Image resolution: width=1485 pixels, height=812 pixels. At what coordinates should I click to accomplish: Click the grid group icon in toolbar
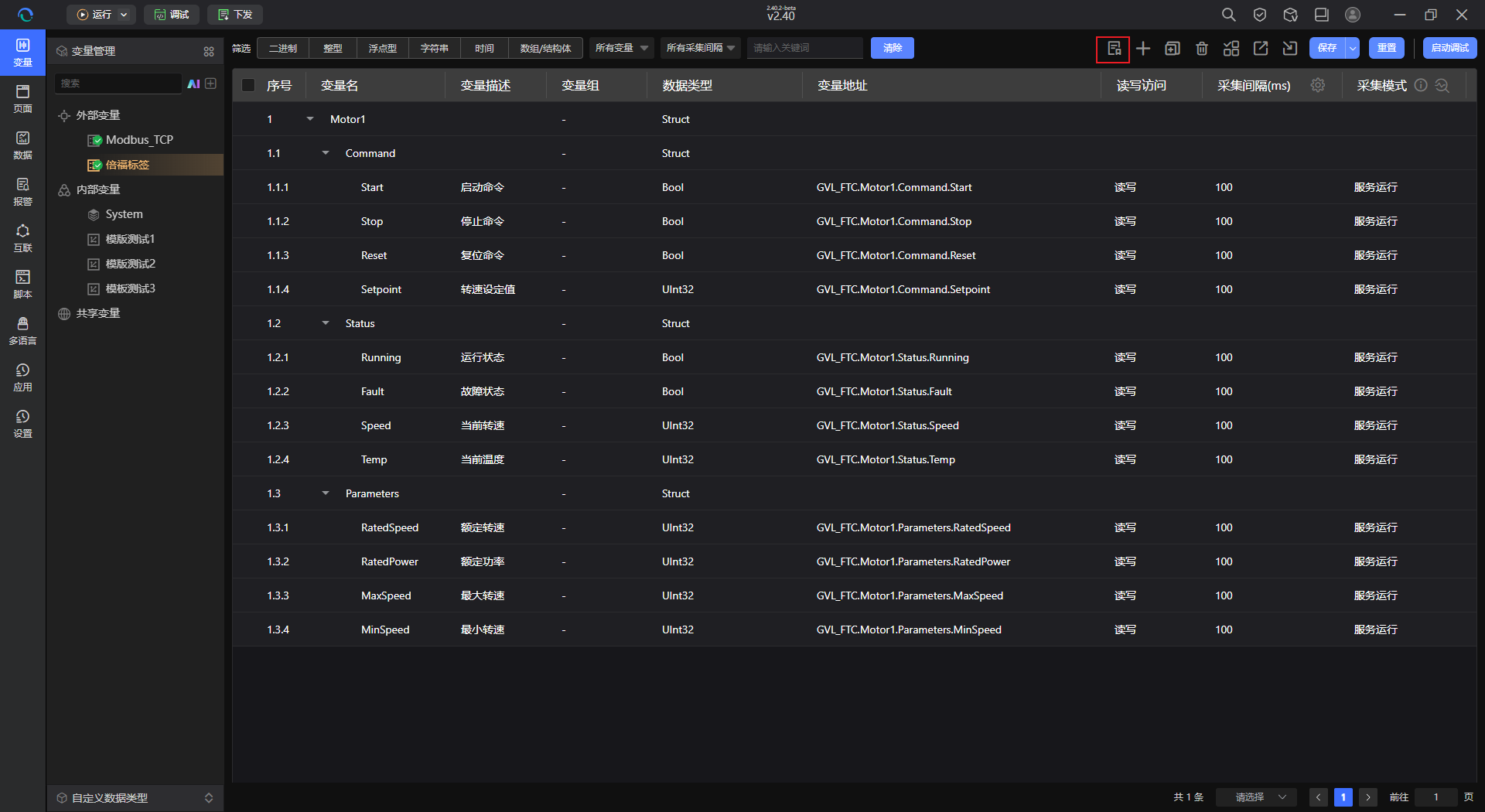tap(1231, 49)
